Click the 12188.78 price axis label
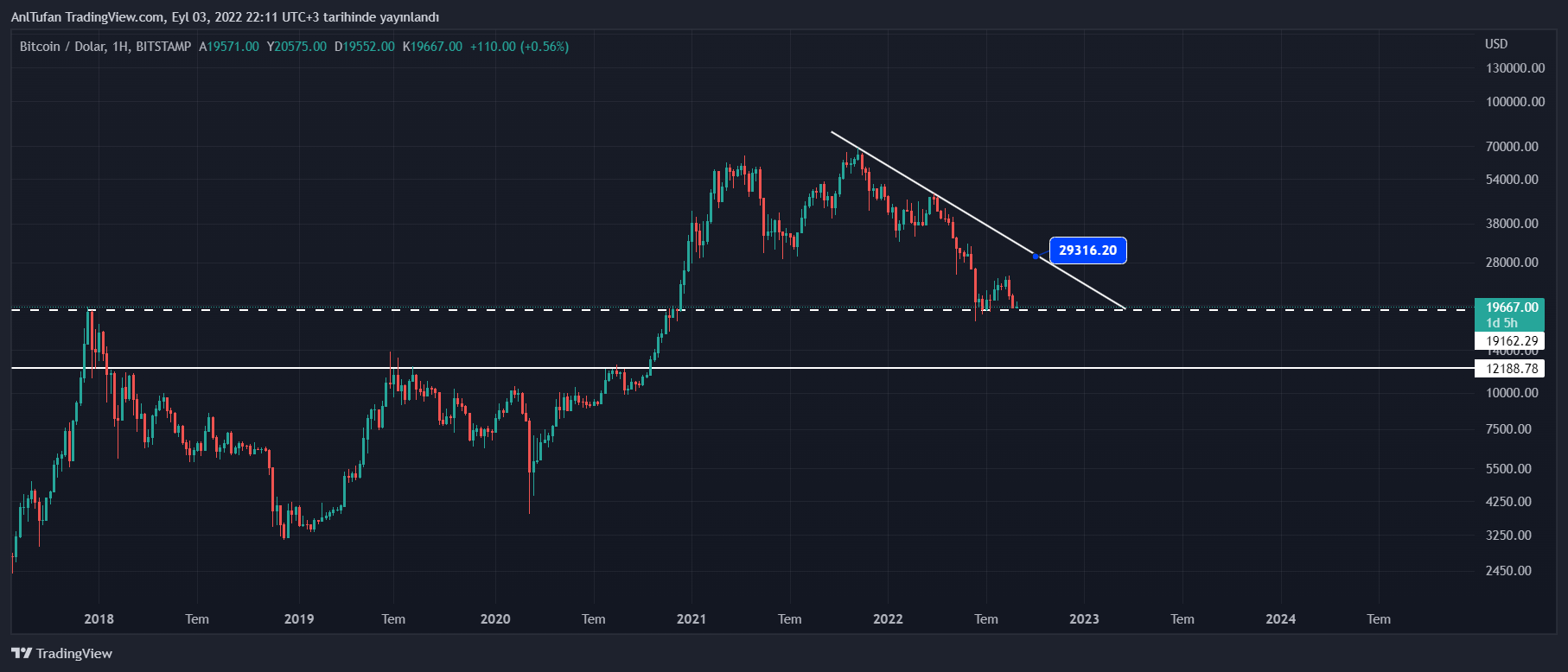 (x=1512, y=369)
